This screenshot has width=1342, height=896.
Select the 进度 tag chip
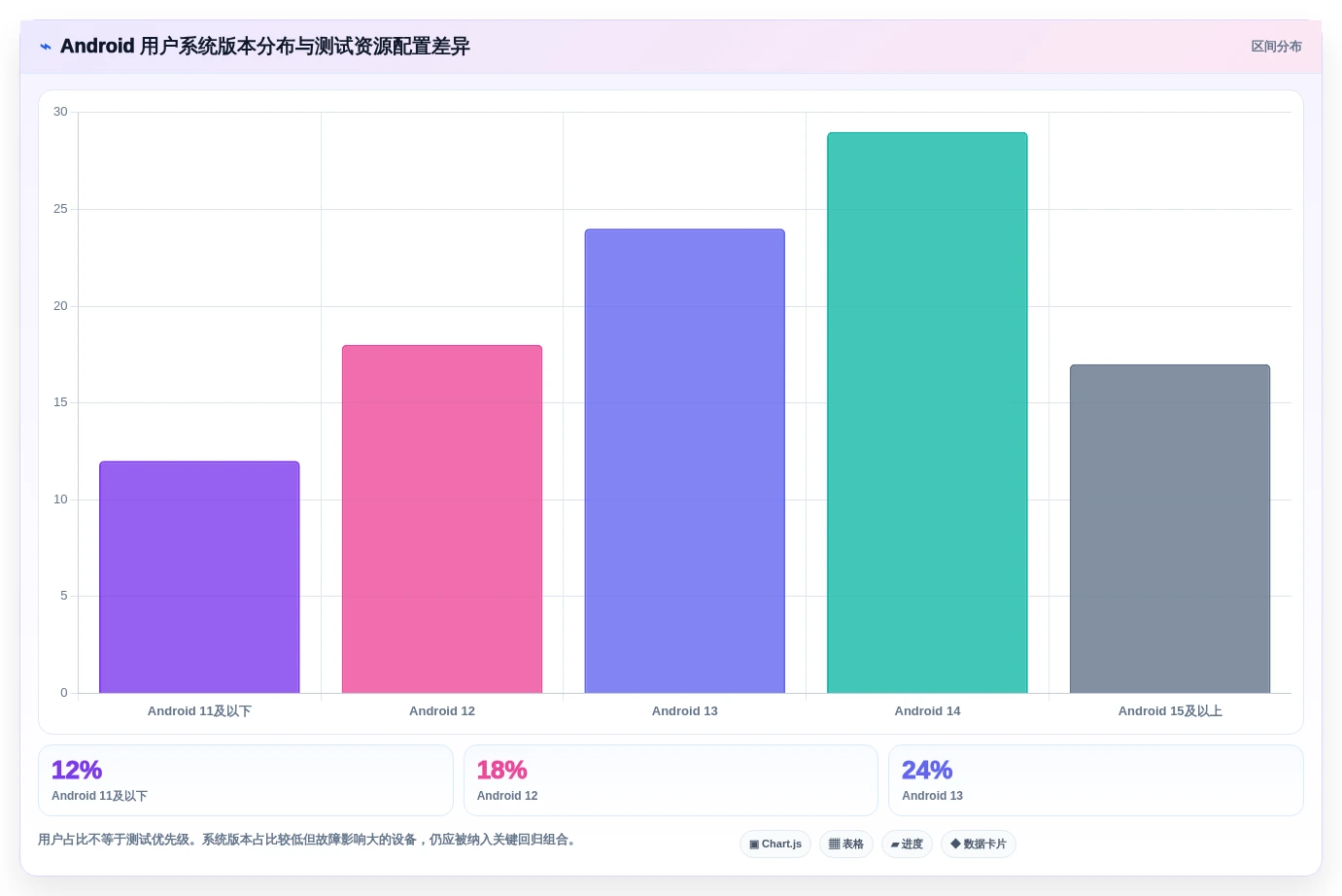tap(907, 844)
